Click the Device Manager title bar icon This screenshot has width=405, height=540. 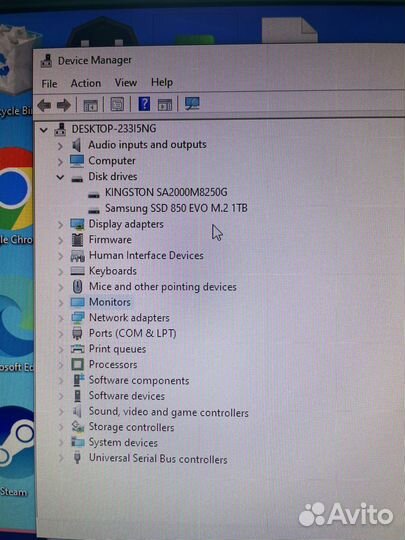tap(46, 61)
